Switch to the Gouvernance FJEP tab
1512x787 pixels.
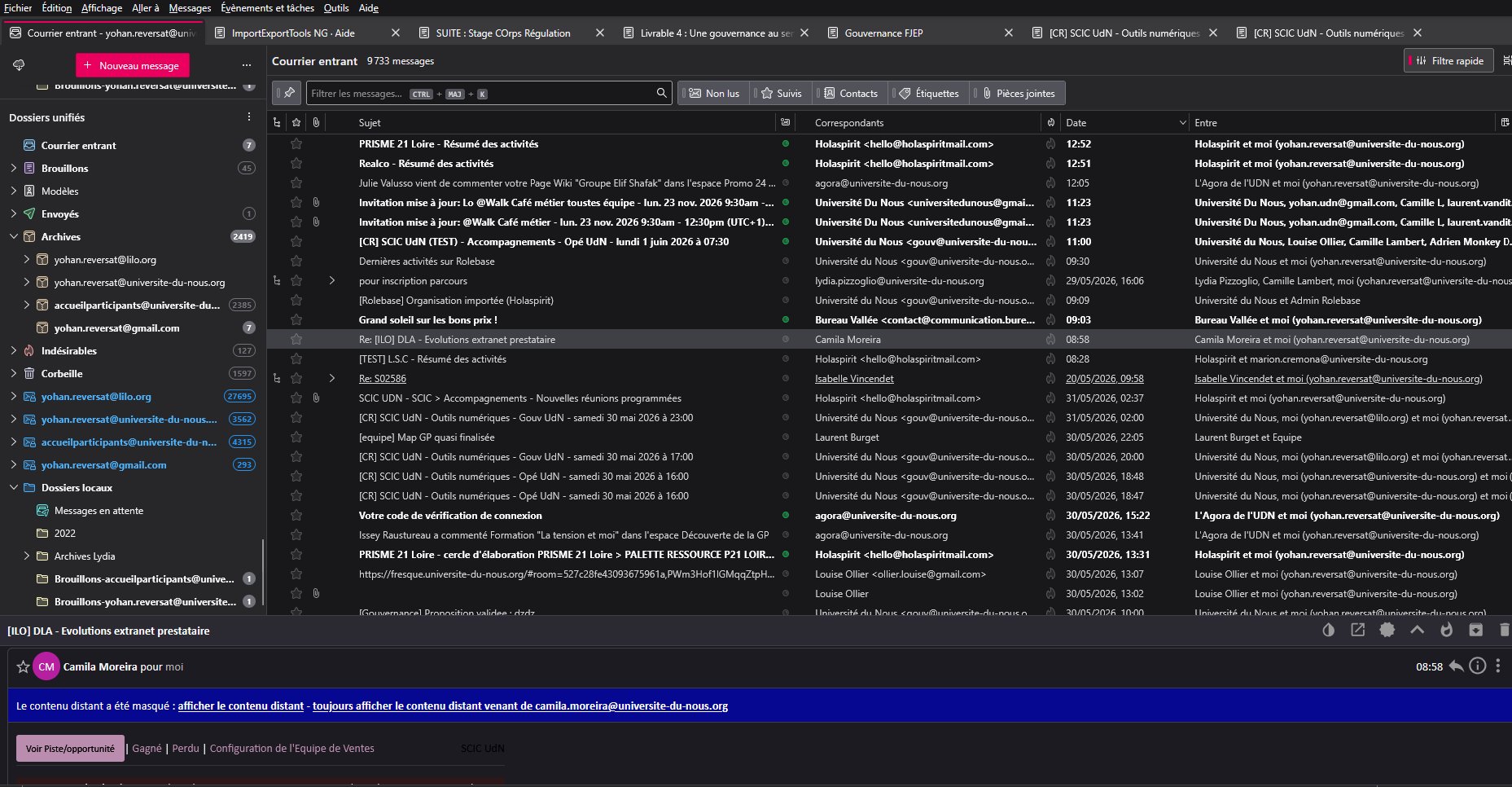click(x=884, y=33)
